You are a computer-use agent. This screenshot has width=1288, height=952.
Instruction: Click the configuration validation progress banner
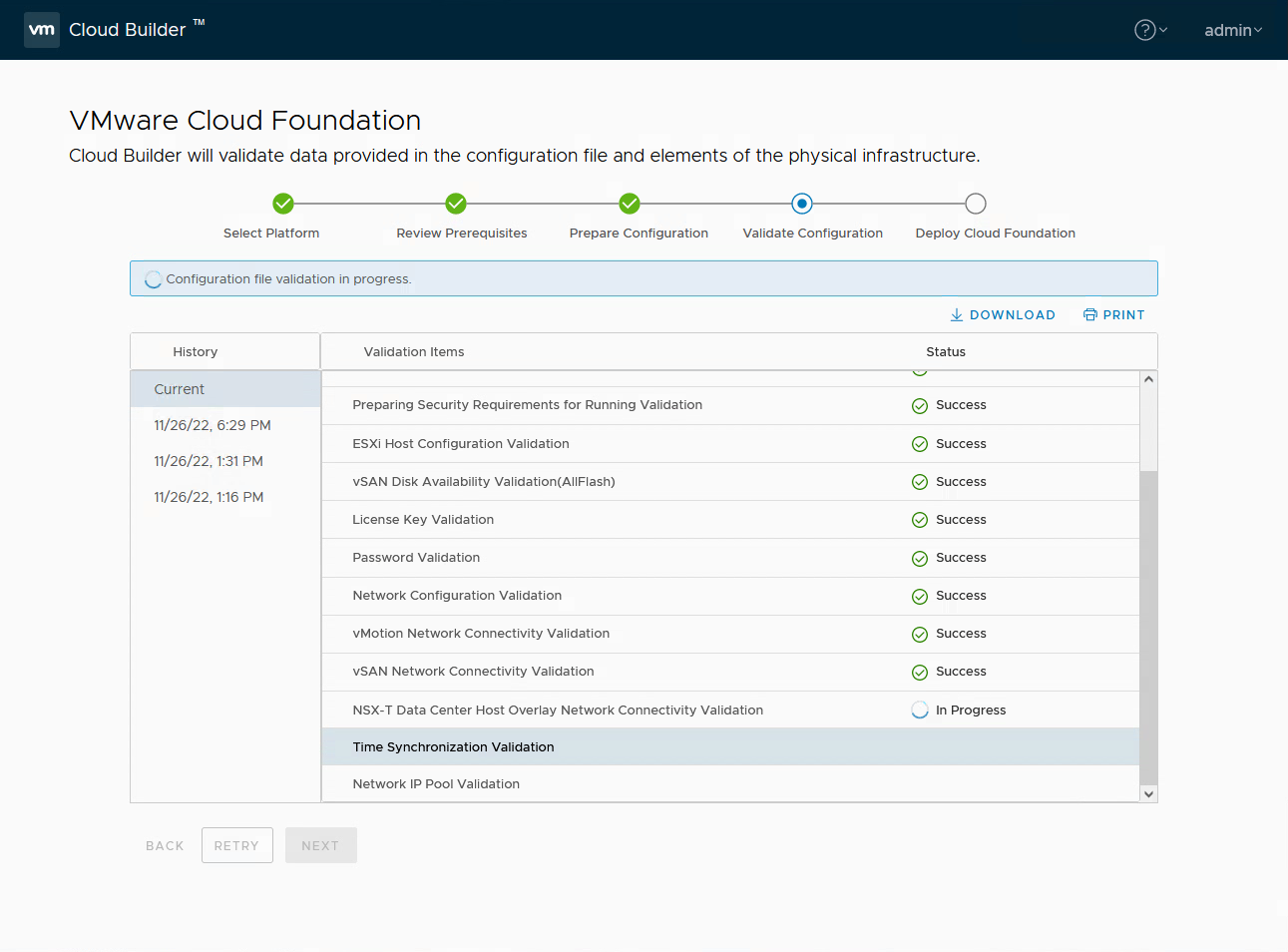pyautogui.click(x=644, y=278)
